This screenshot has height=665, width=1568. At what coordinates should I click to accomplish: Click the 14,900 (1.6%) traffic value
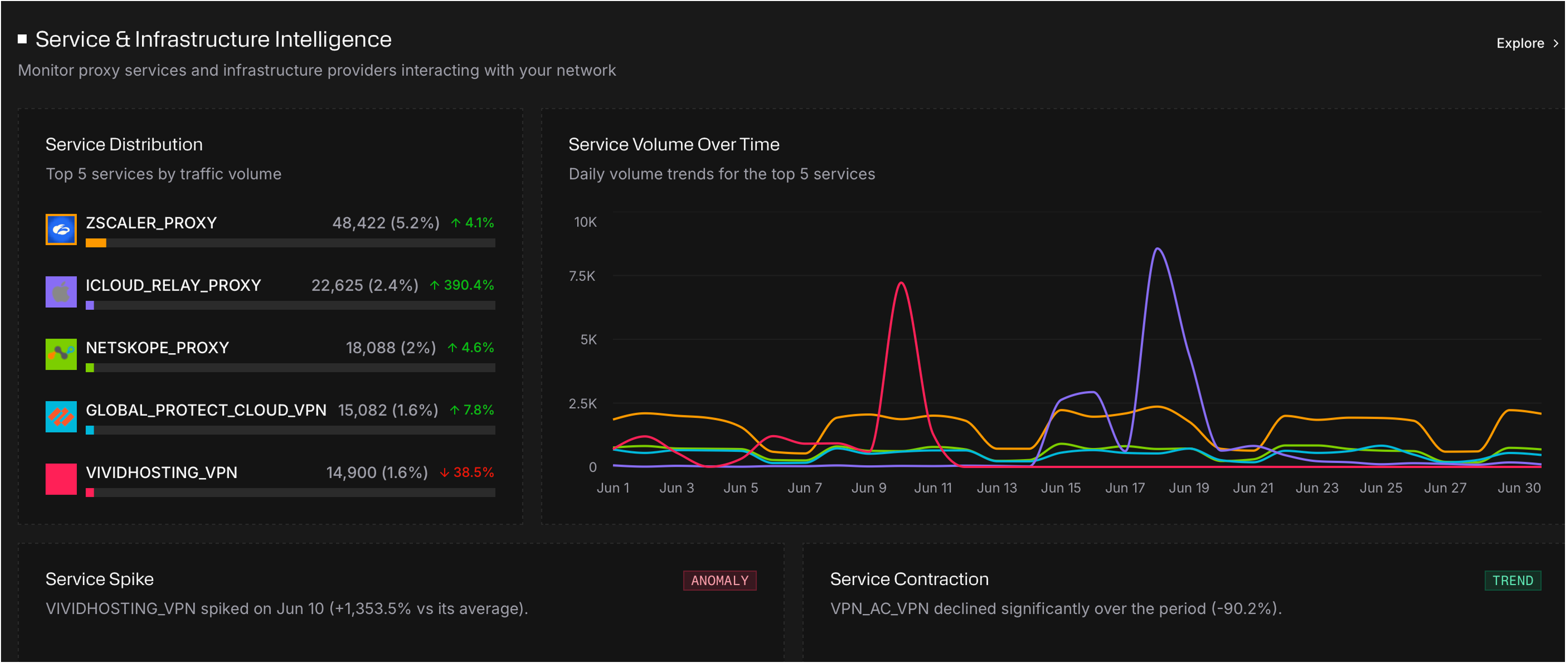click(x=377, y=473)
